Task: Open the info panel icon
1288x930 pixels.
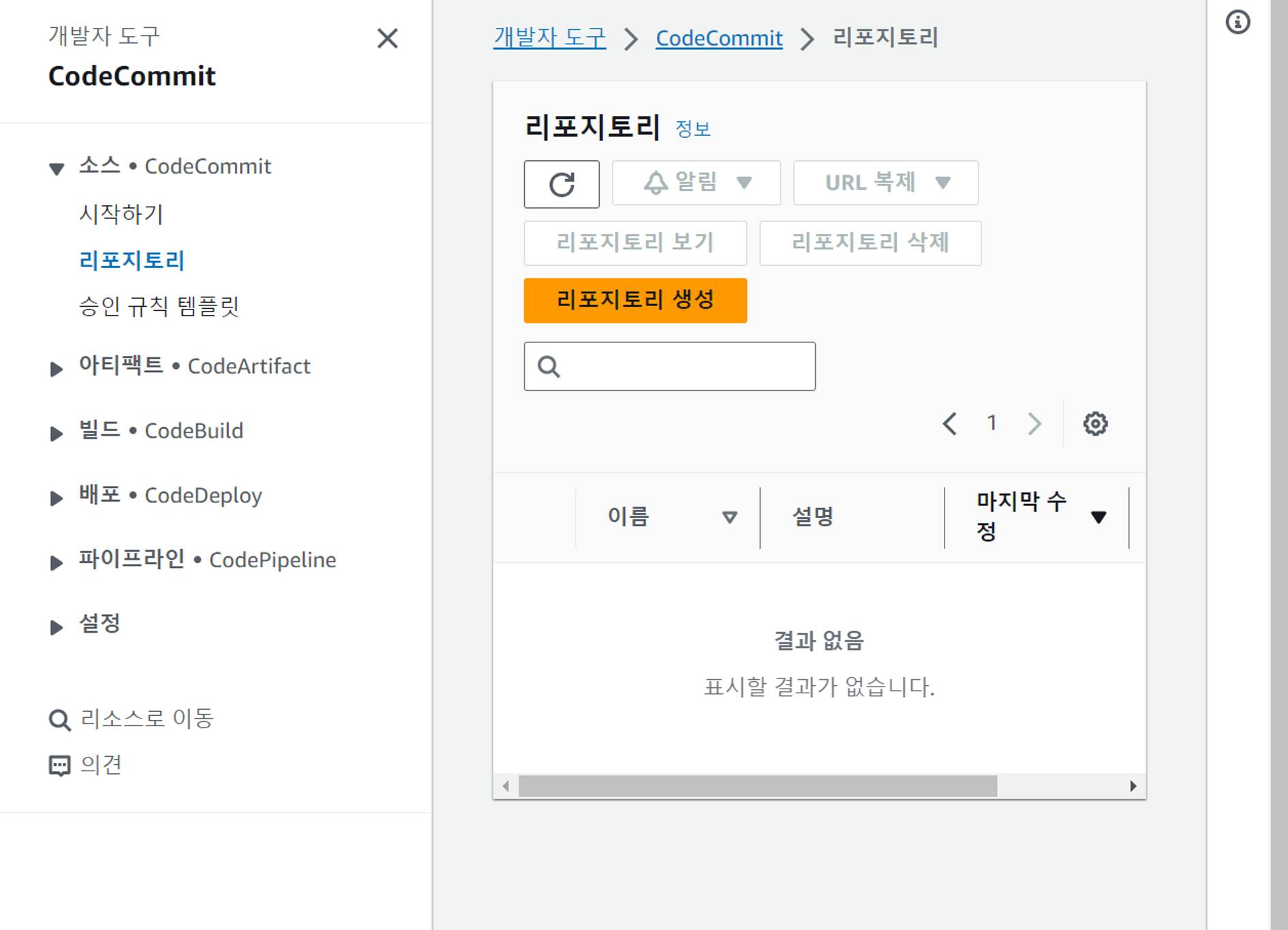Action: pos(1238,22)
